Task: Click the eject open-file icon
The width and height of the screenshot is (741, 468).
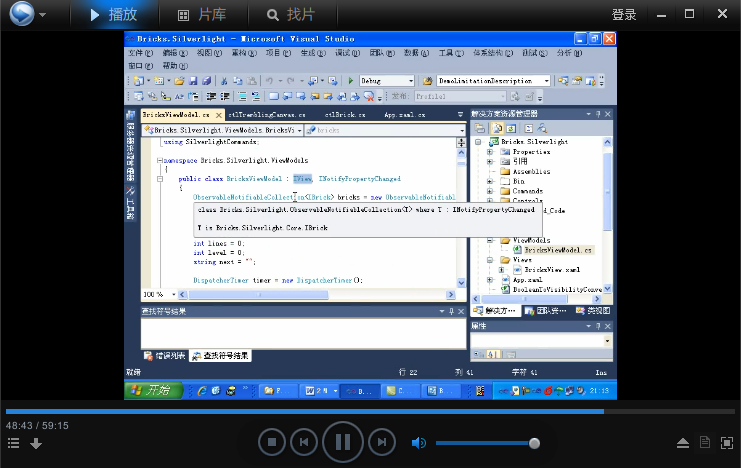Action: 683,443
